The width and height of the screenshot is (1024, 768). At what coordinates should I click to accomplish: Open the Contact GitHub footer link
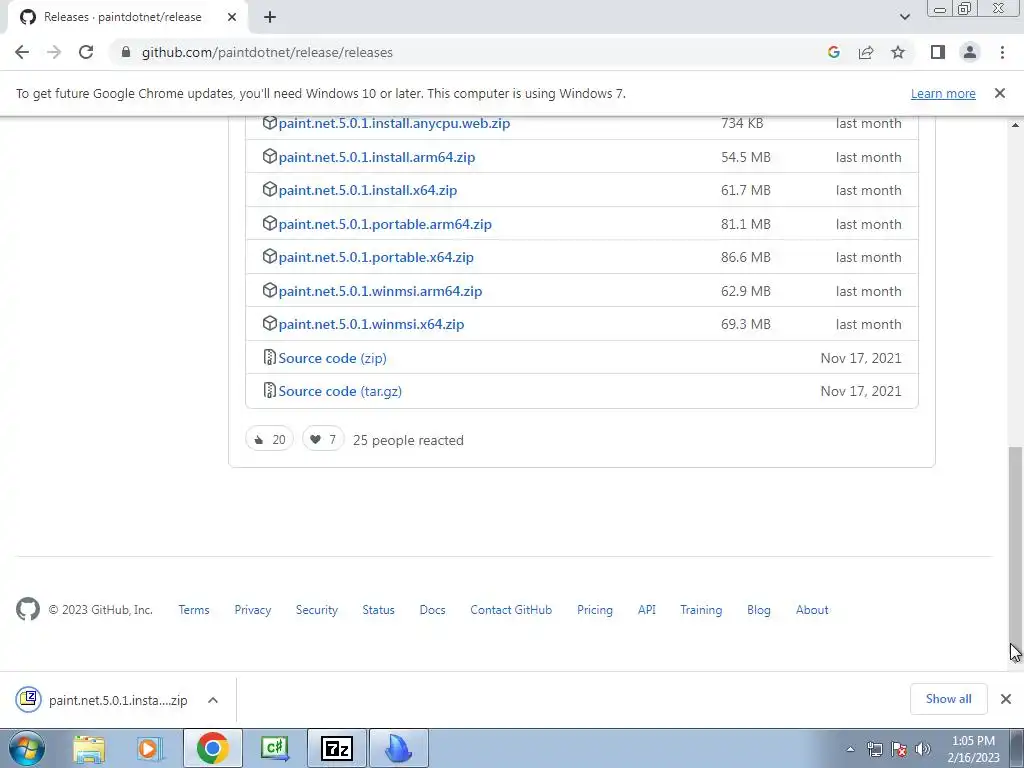coord(511,610)
